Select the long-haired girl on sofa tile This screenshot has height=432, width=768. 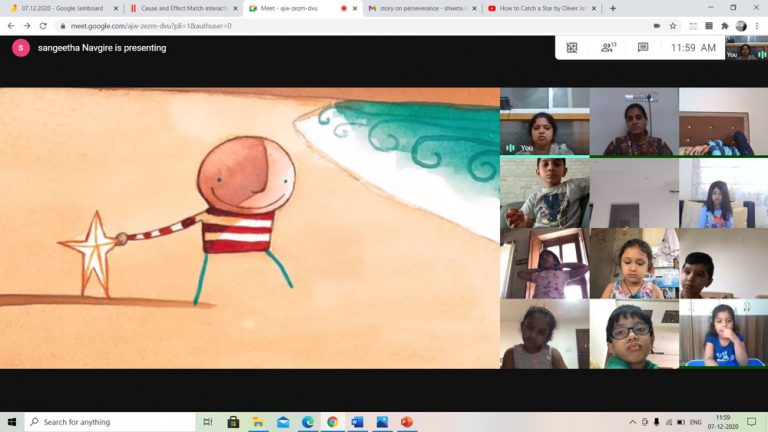click(x=723, y=192)
